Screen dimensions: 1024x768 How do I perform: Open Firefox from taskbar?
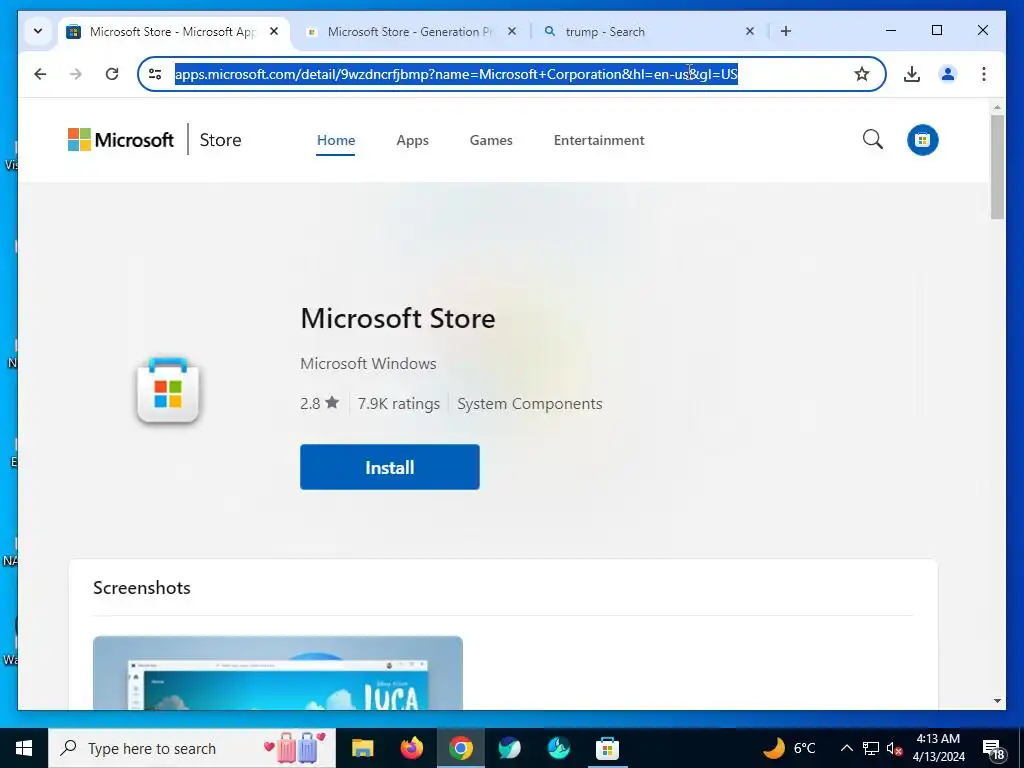pyautogui.click(x=411, y=748)
